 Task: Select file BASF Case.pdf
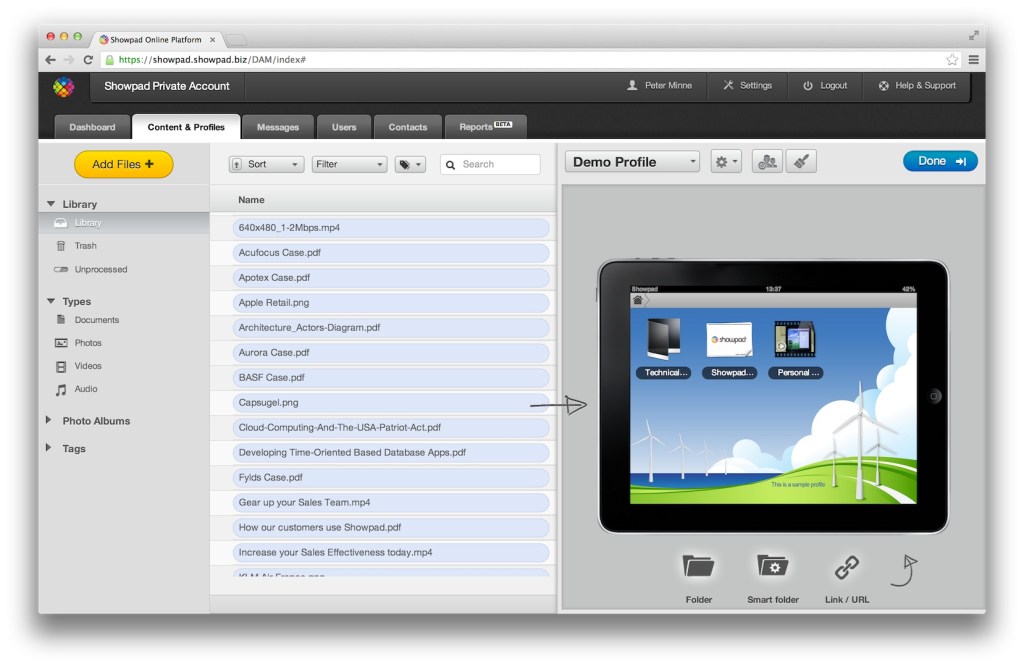[x=391, y=378]
